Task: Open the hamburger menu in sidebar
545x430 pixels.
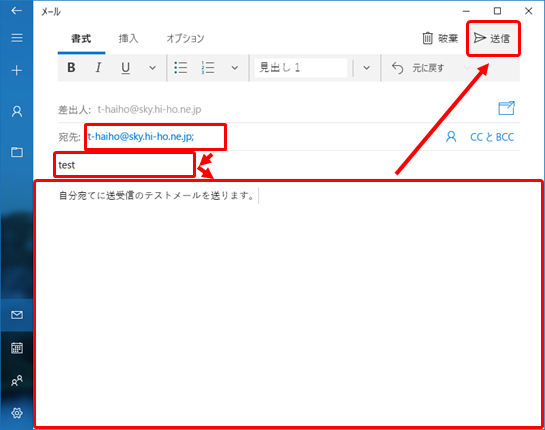Action: [x=17, y=38]
